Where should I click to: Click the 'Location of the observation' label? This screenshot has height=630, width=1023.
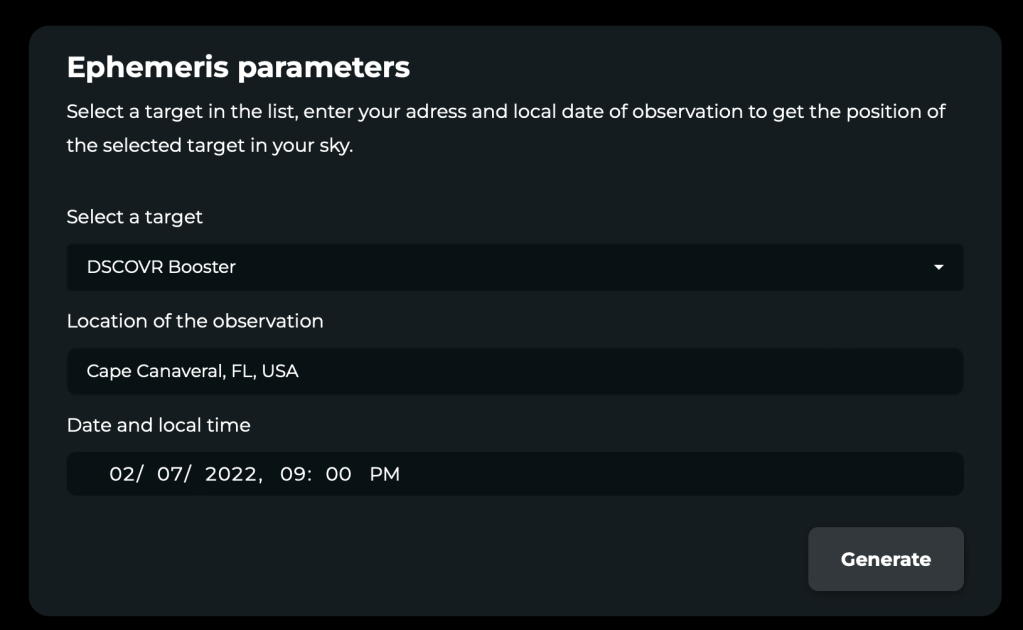coord(194,321)
